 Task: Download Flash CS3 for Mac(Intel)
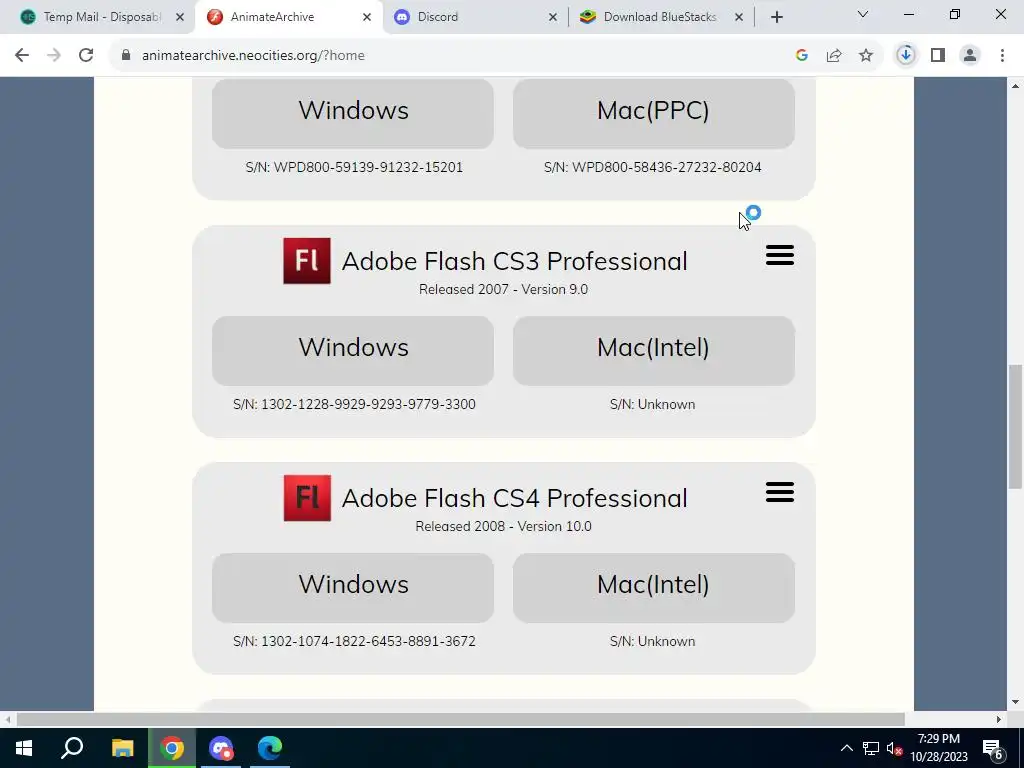coord(654,350)
